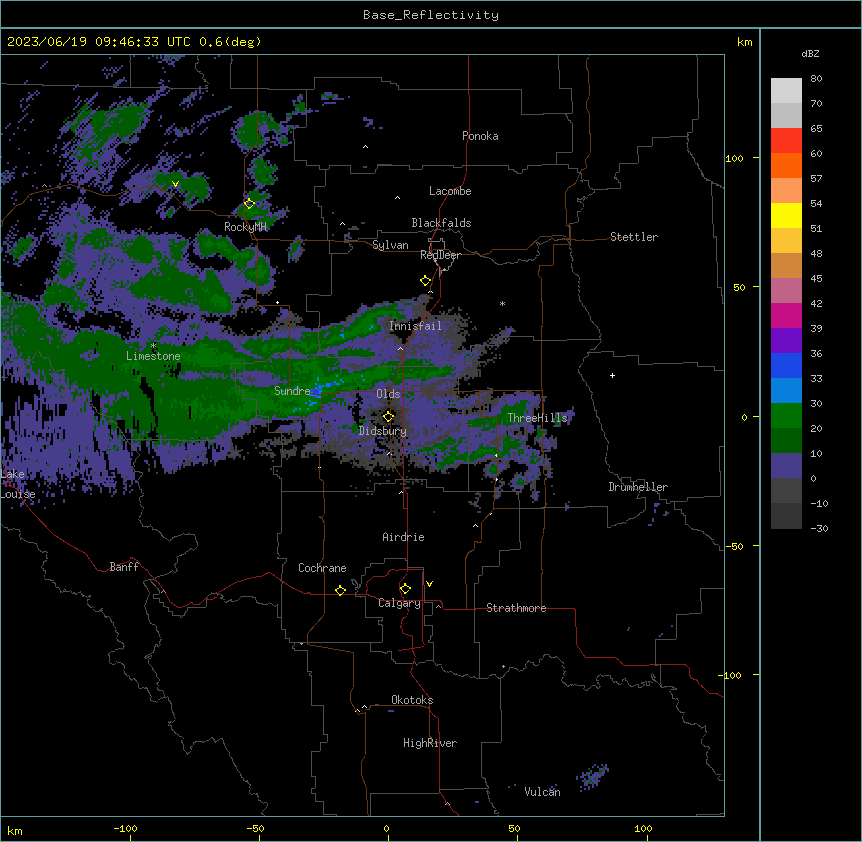Click the yellow diamond marker near Didsbury
Screen dimensions: 862x842
(x=388, y=417)
